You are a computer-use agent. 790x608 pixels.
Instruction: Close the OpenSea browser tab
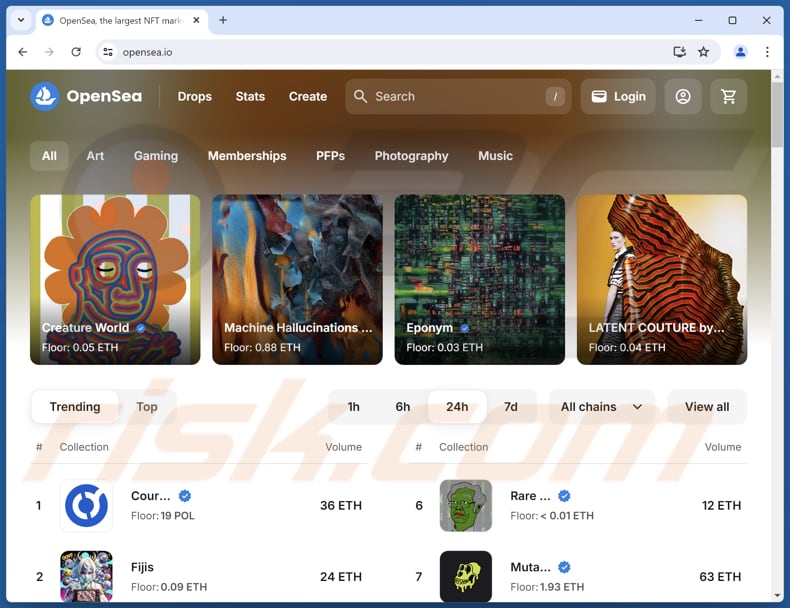pyautogui.click(x=196, y=20)
